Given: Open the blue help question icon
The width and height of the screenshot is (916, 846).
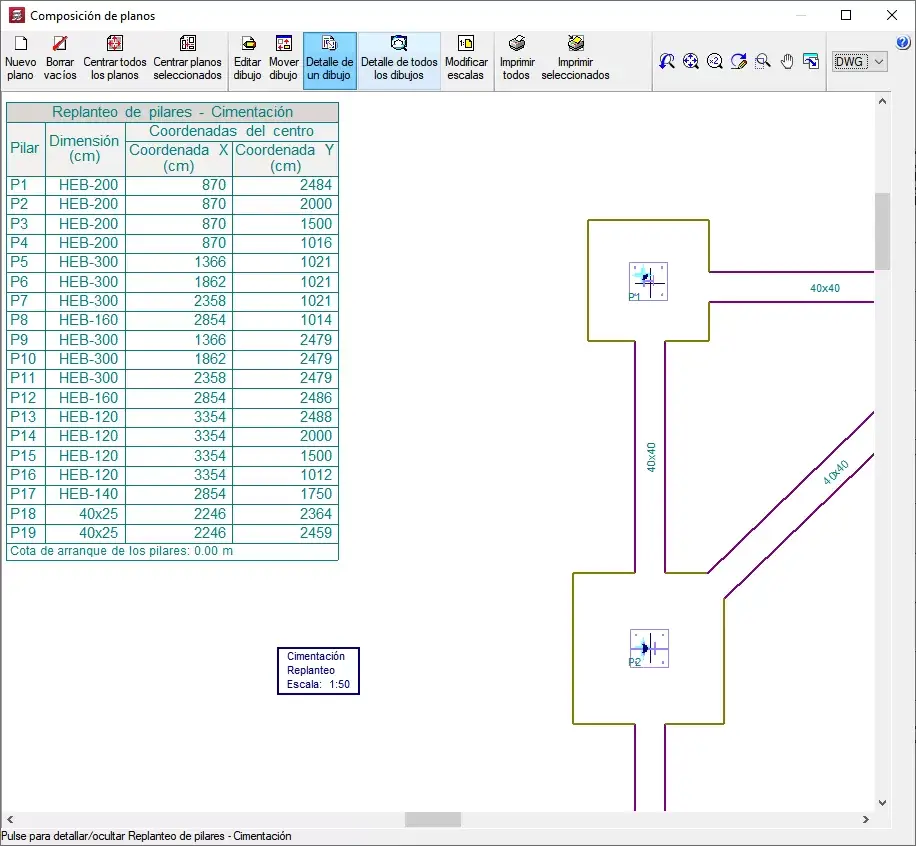Looking at the screenshot, I should point(903,42).
